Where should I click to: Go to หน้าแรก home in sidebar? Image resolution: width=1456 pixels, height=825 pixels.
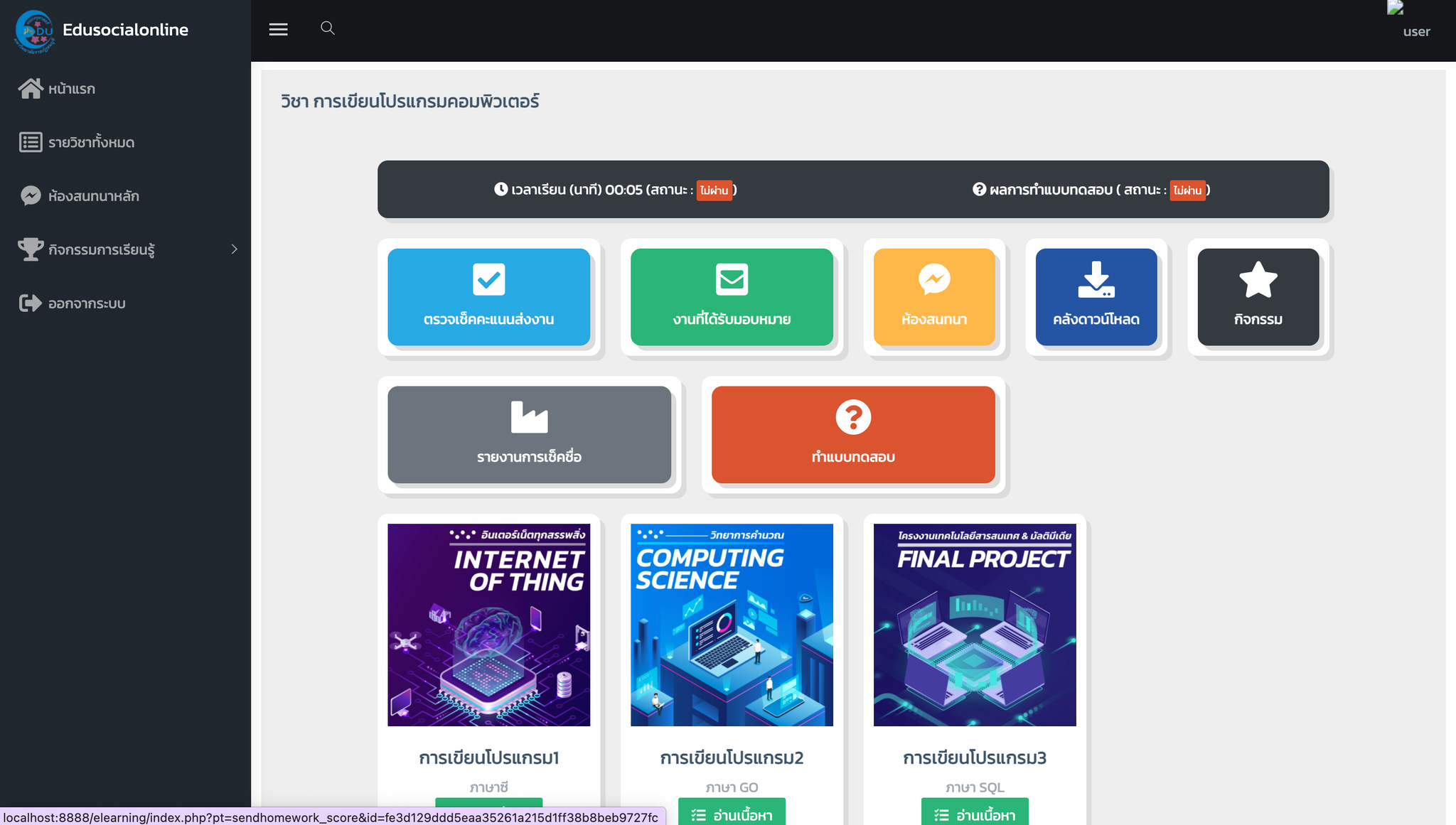[x=57, y=89]
